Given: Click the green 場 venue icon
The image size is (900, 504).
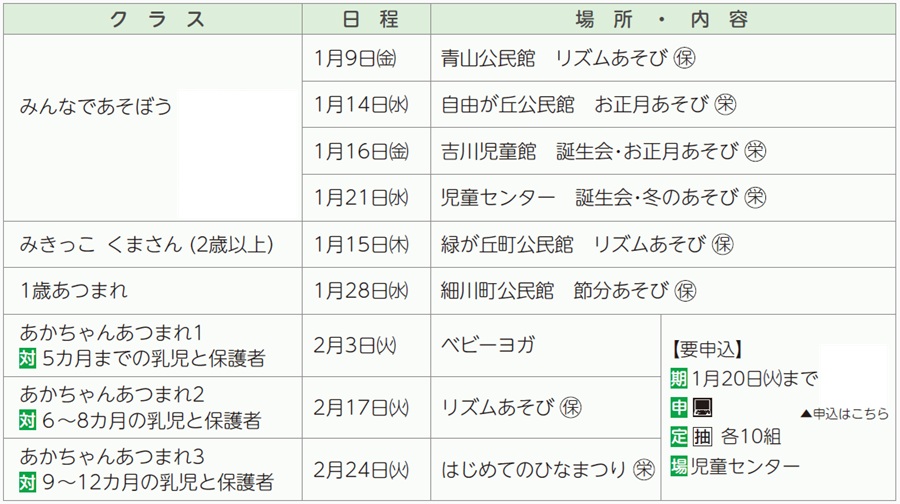Looking at the screenshot, I should coord(678,466).
